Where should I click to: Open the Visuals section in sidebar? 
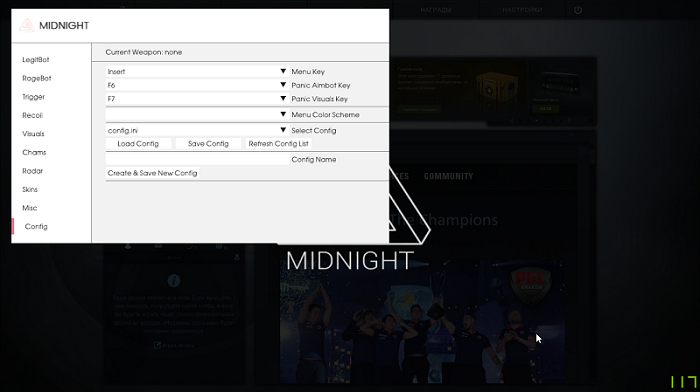tap(33, 134)
